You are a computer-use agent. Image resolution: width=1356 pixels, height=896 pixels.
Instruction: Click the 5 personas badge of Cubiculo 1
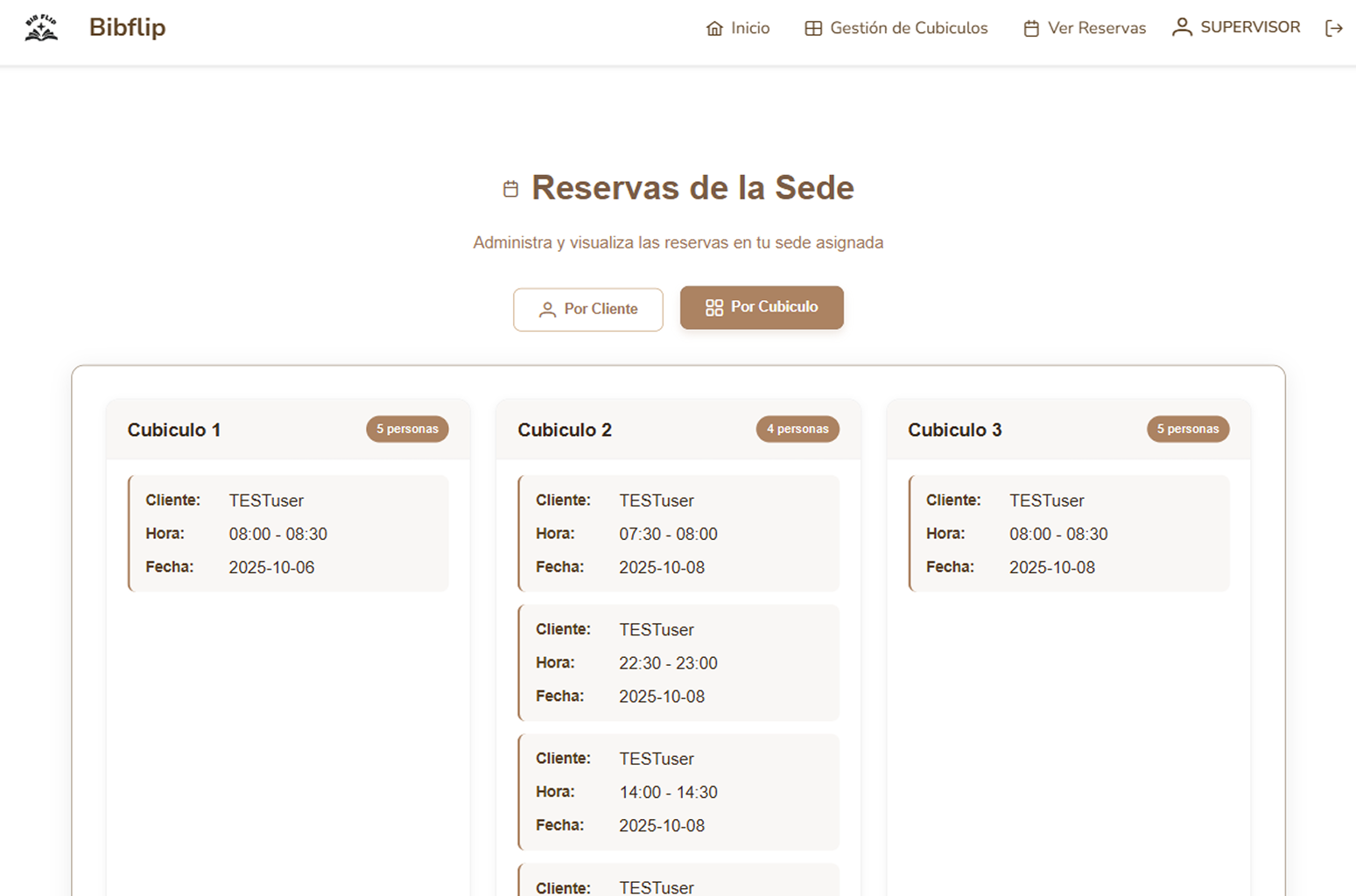point(407,429)
